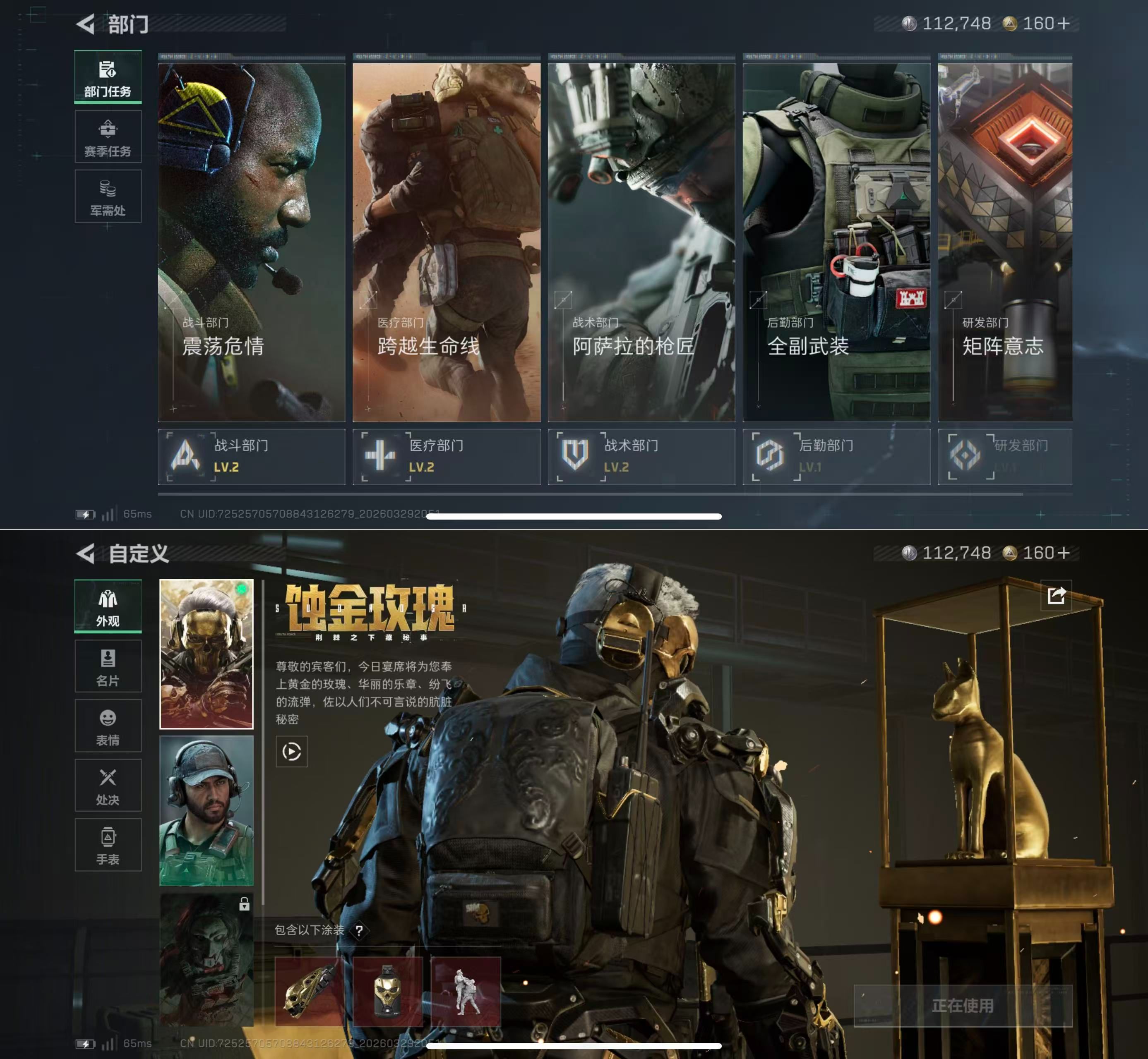Click the question mark beside 包含以下涂装

pyautogui.click(x=359, y=931)
